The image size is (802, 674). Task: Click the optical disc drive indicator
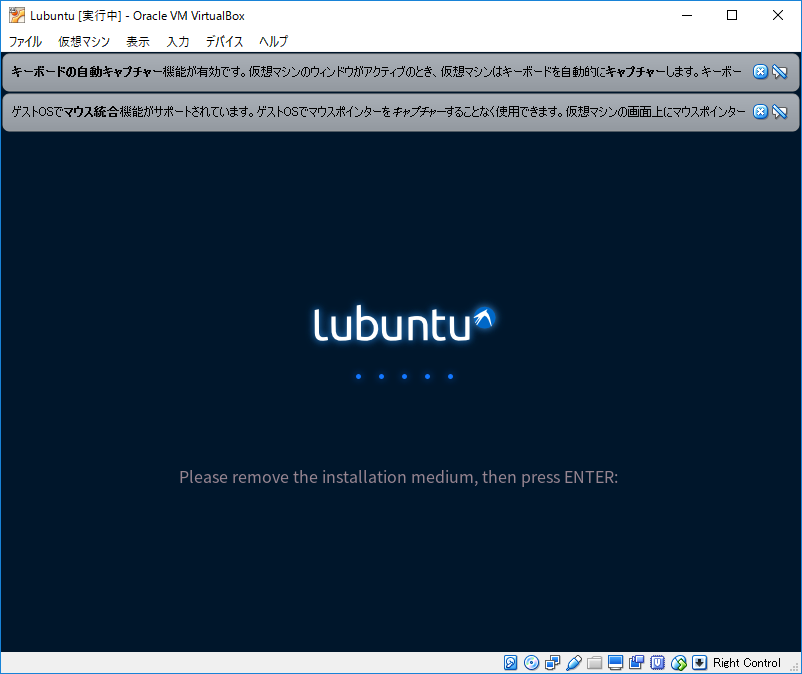coord(531,663)
